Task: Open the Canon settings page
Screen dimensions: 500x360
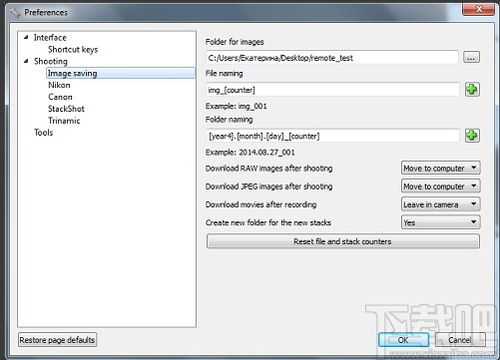Action: tap(60, 97)
